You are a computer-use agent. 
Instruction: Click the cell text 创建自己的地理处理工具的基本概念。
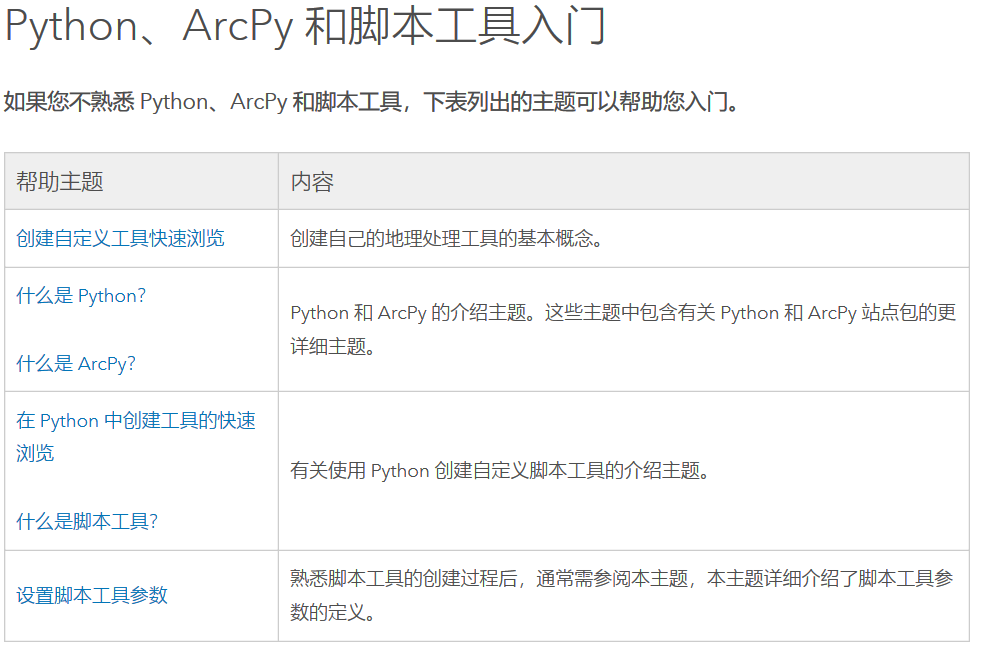(447, 238)
